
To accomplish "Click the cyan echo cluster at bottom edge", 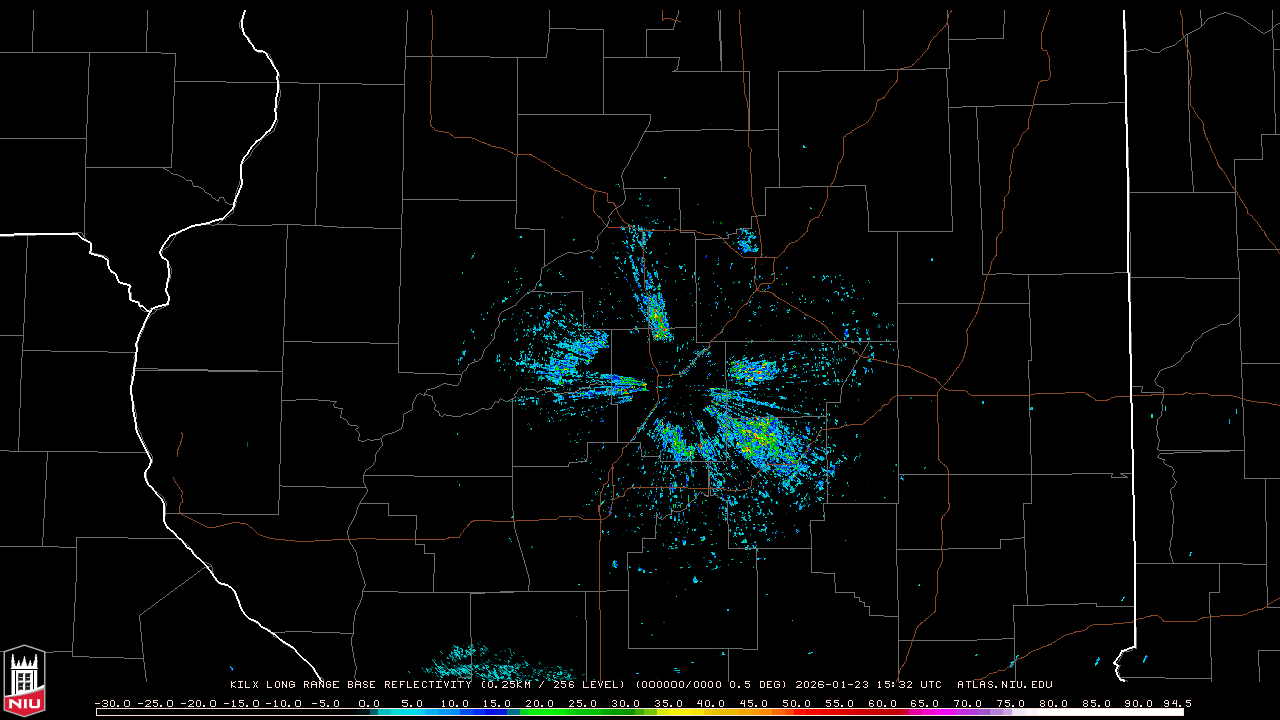I will tap(490, 664).
